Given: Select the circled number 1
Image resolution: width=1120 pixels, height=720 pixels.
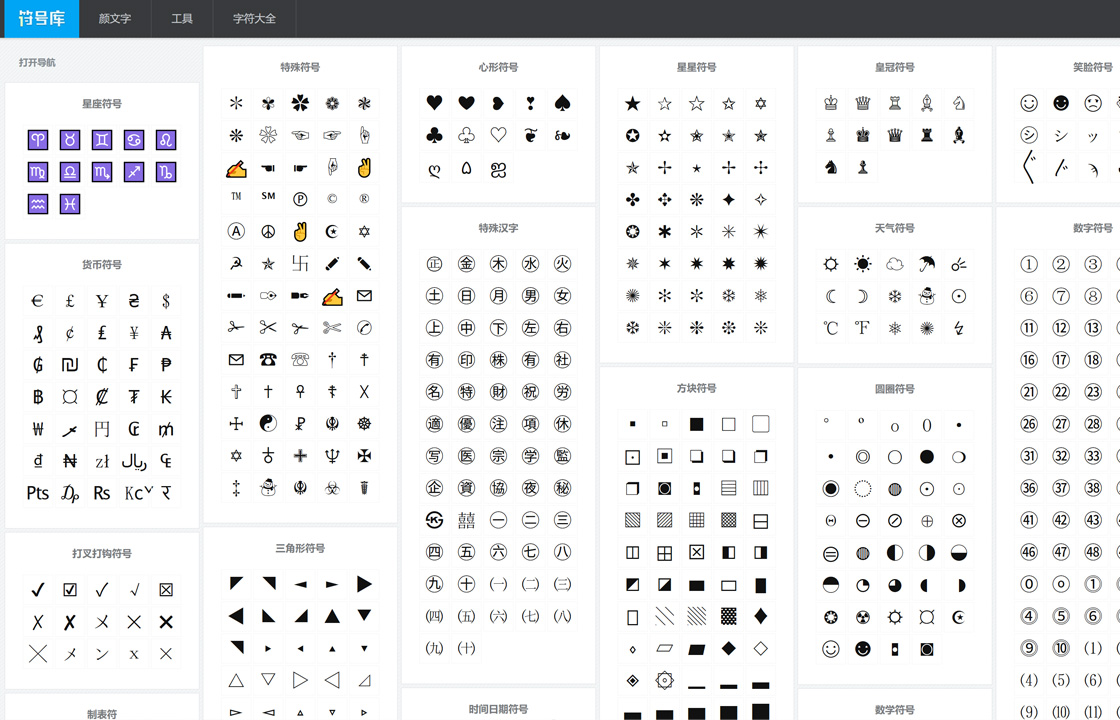Looking at the screenshot, I should 1029,264.
